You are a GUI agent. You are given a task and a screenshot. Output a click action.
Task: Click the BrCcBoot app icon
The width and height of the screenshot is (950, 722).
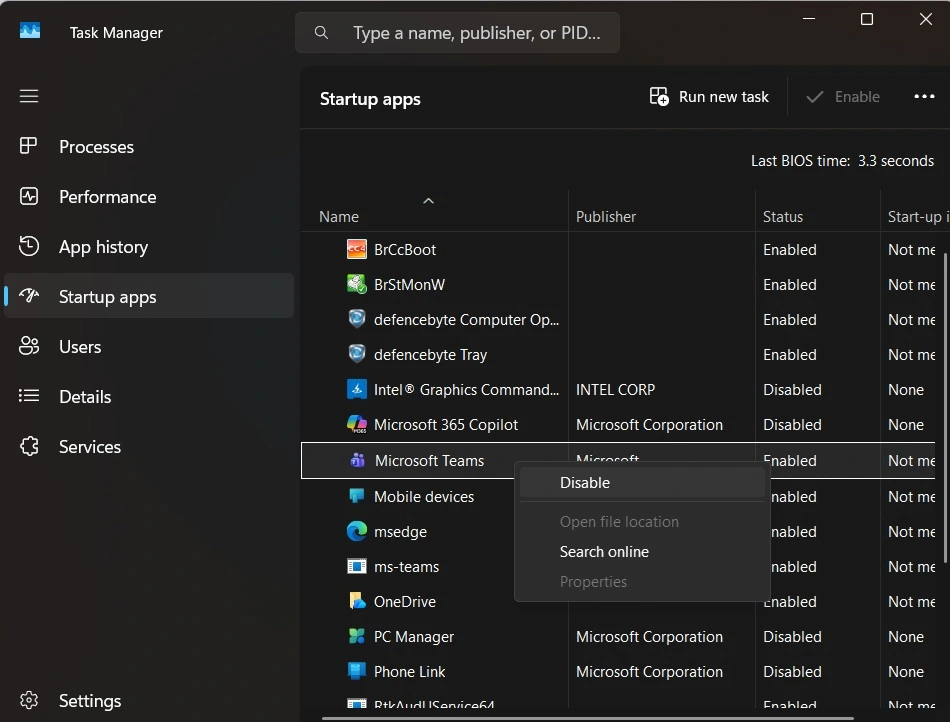(356, 249)
